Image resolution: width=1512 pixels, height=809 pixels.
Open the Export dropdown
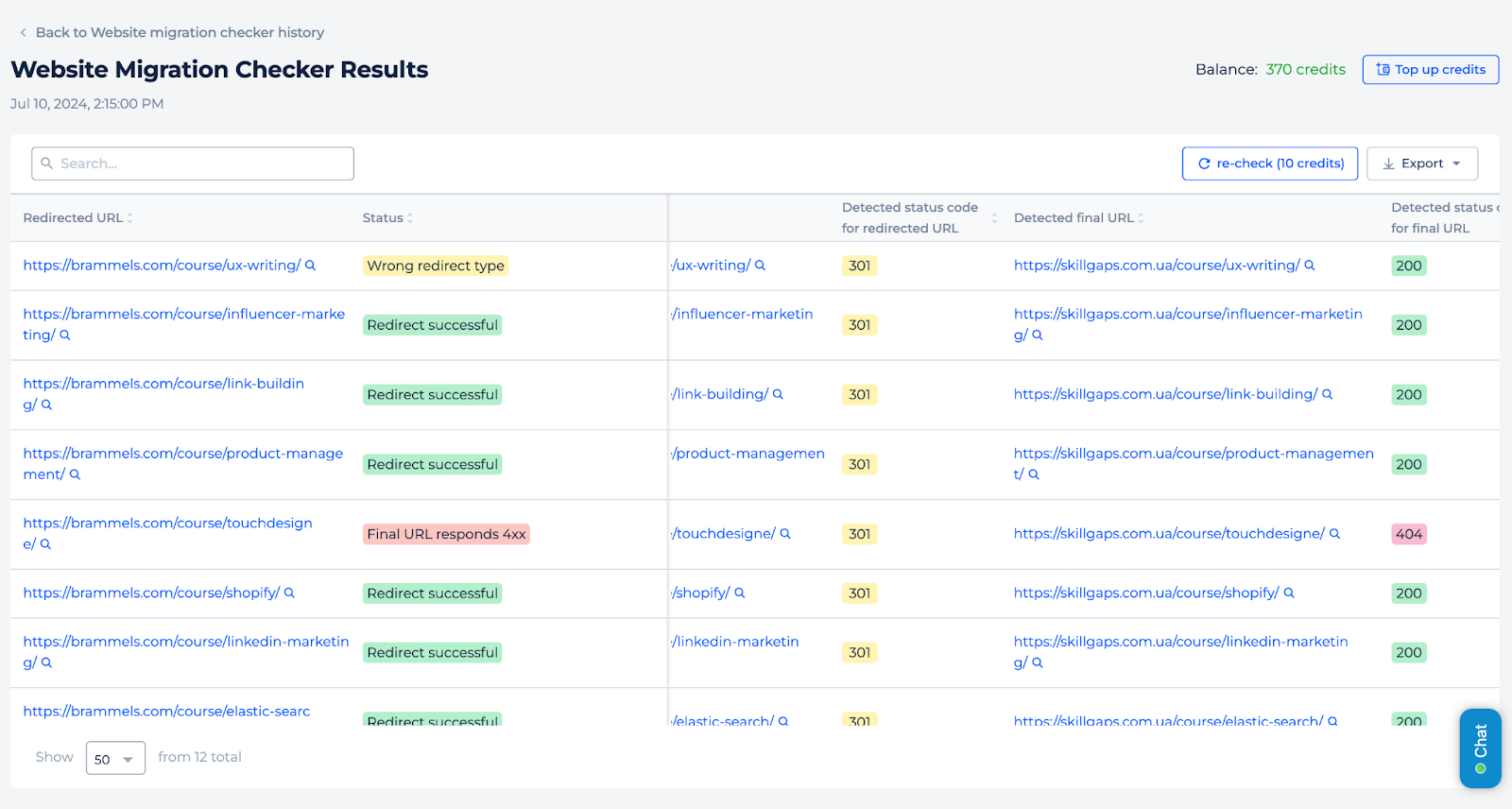(x=1422, y=164)
